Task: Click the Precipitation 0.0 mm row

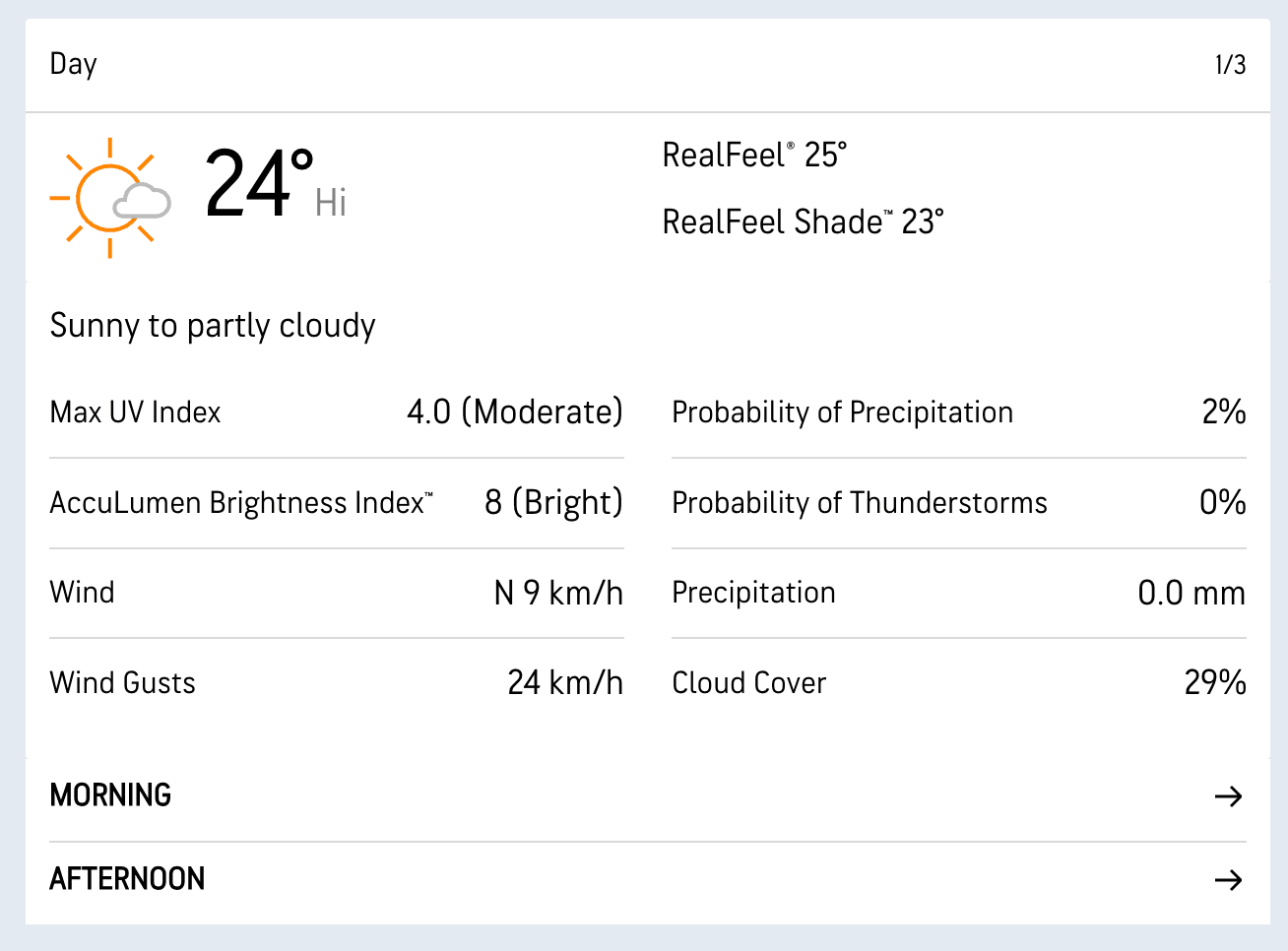Action: click(x=958, y=593)
